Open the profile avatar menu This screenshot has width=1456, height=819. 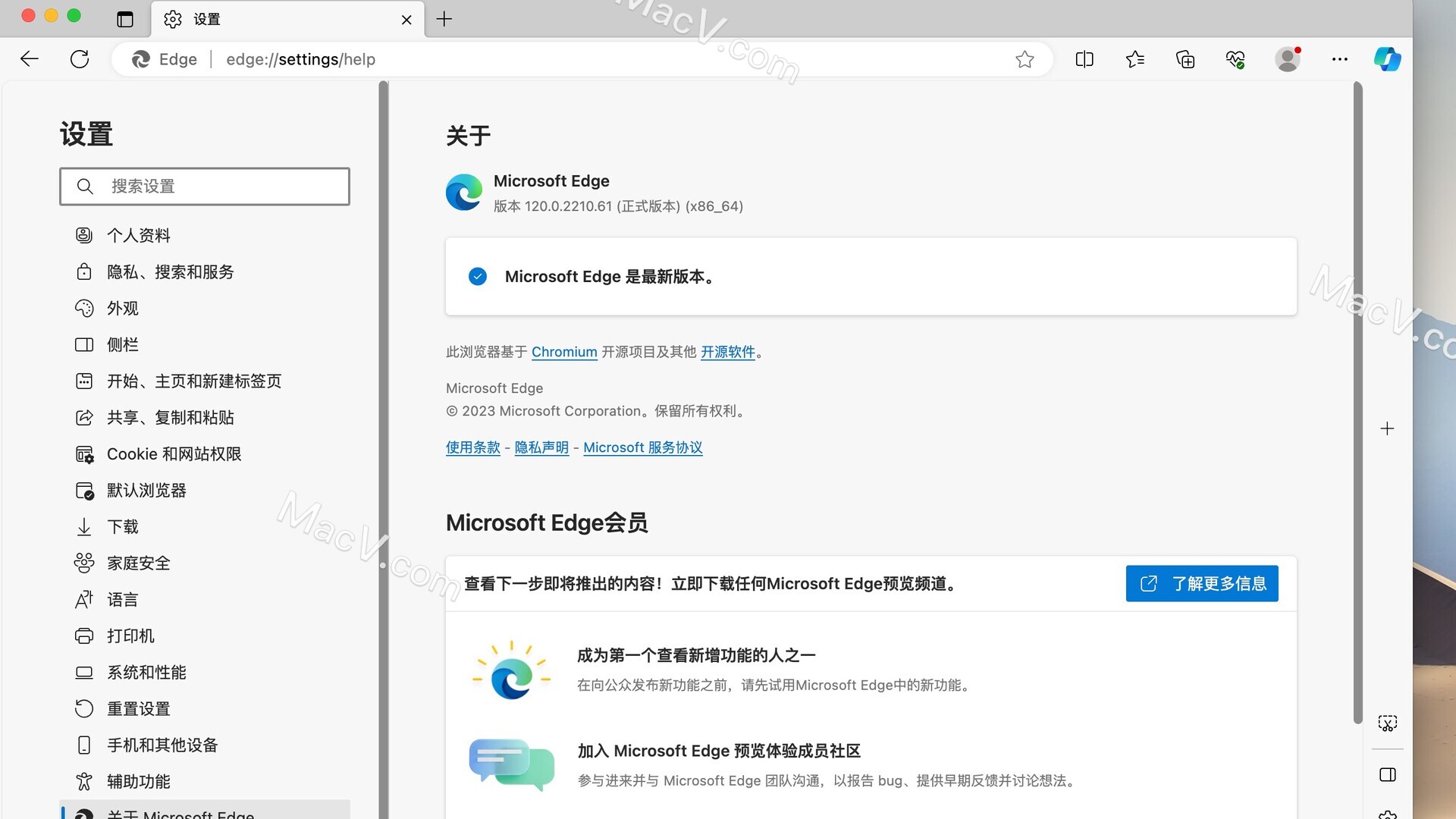1287,59
